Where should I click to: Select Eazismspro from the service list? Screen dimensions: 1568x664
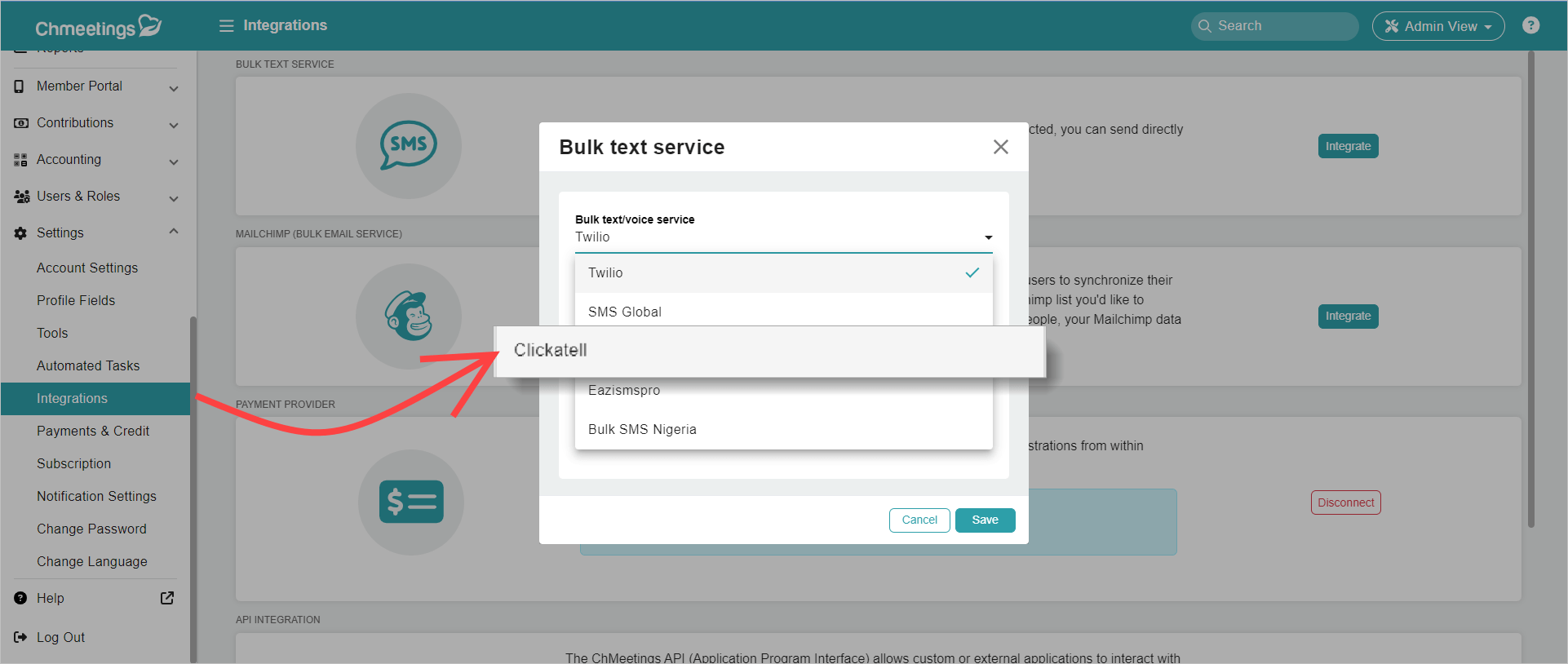[784, 391]
